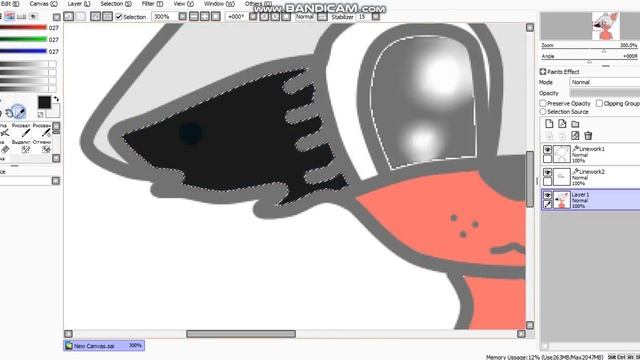The width and height of the screenshot is (640, 360).
Task: Open the Stabilizer value dropdown
Action: click(376, 17)
